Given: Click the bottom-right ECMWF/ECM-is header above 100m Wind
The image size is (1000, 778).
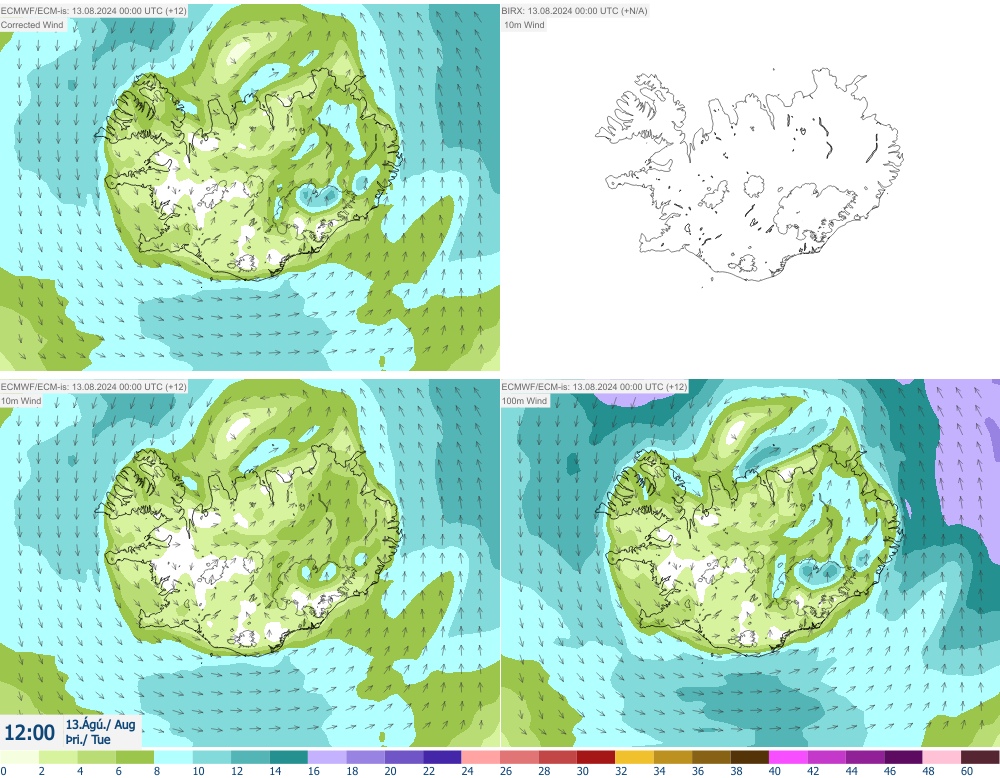Looking at the screenshot, I should tap(594, 387).
